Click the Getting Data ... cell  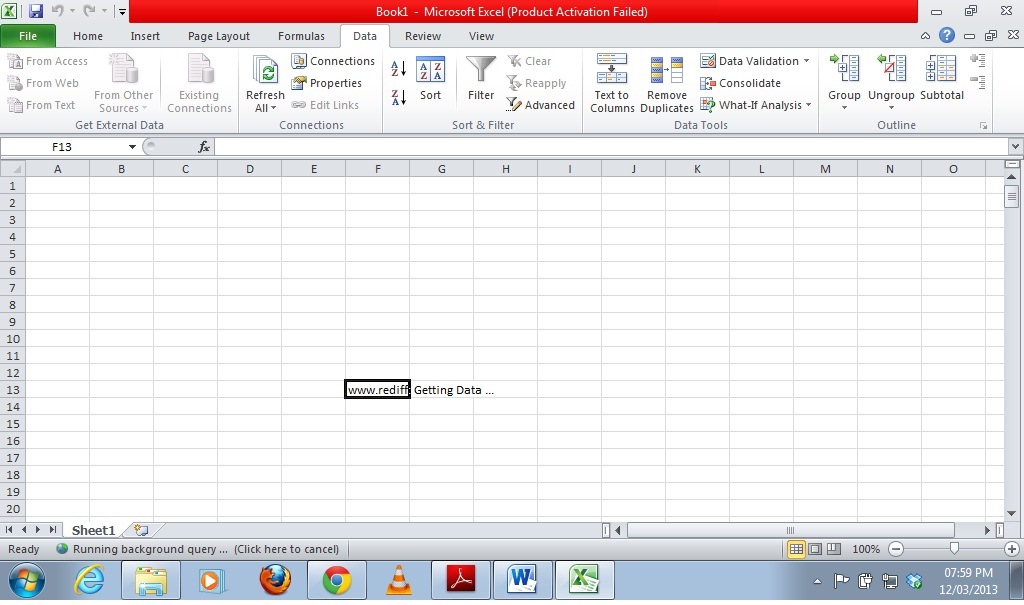(454, 390)
